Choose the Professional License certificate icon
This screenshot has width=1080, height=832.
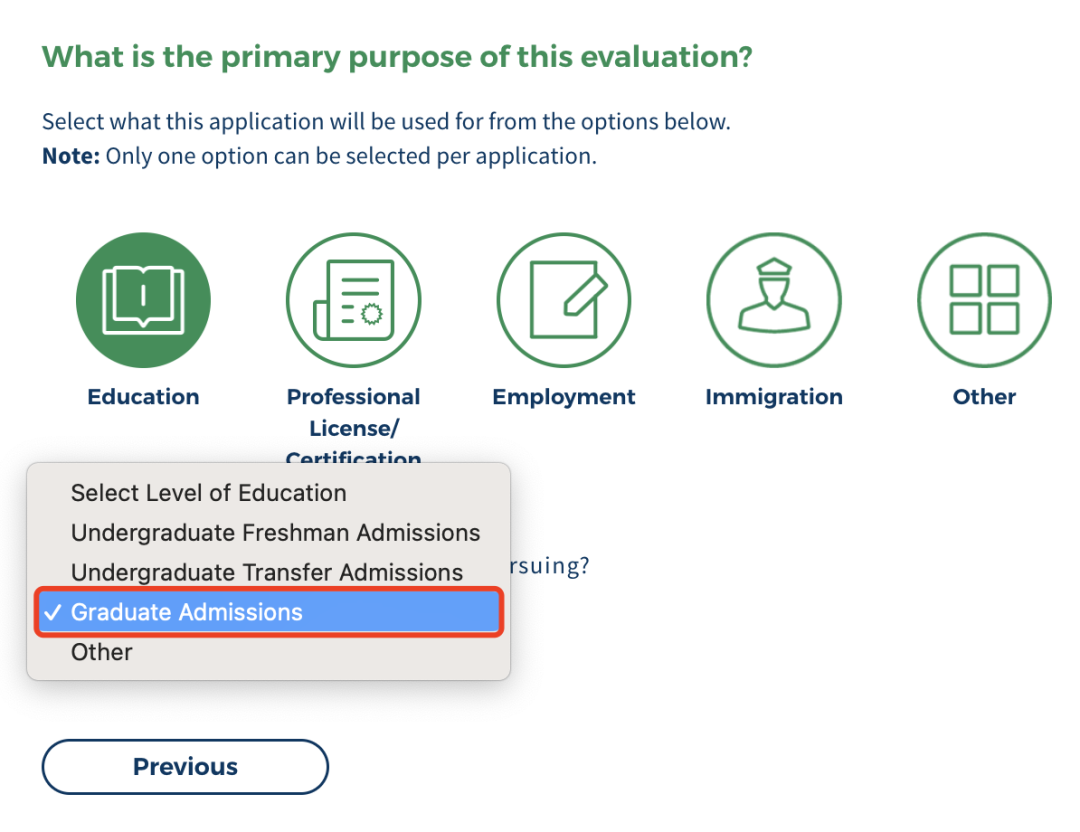pyautogui.click(x=353, y=300)
